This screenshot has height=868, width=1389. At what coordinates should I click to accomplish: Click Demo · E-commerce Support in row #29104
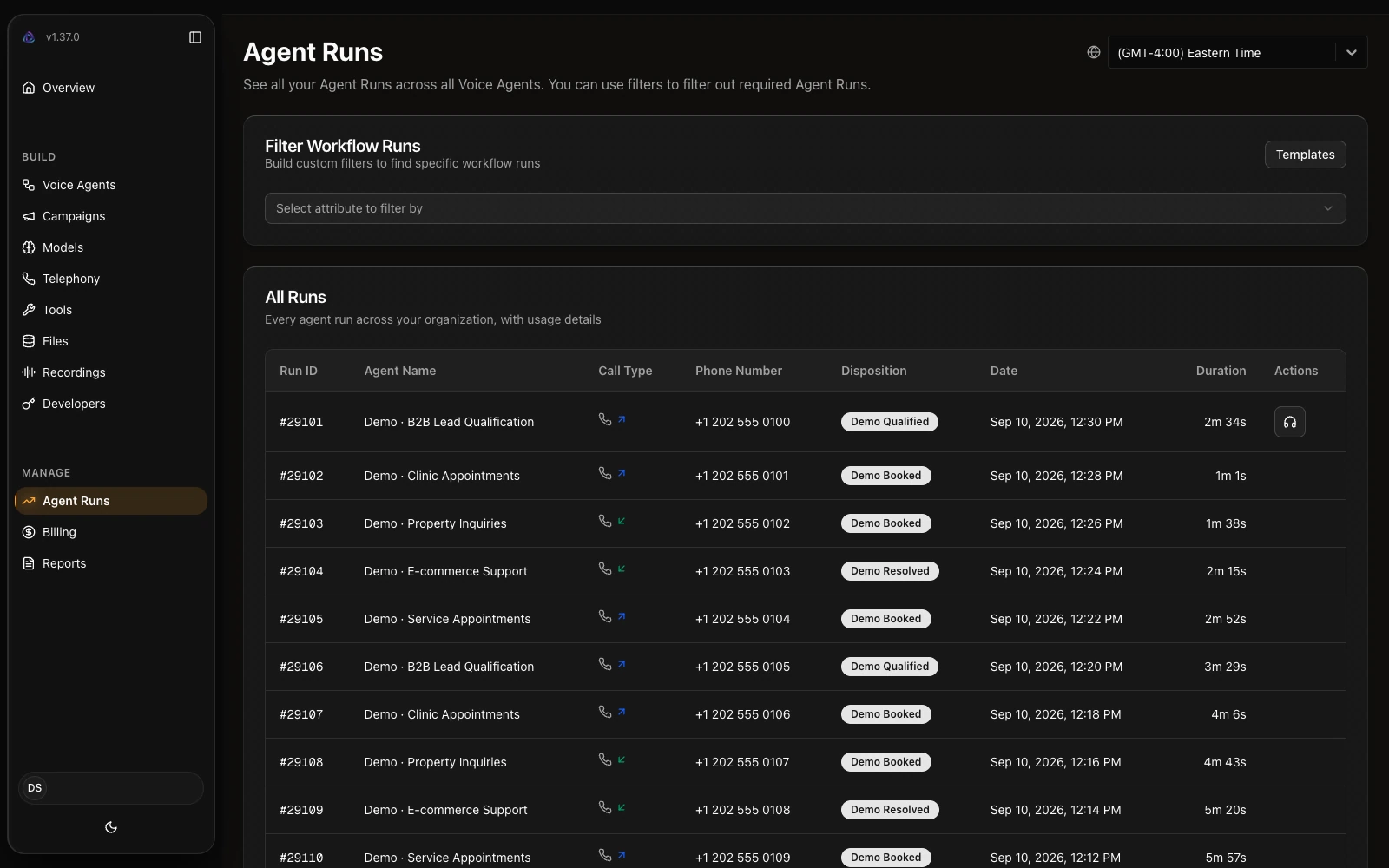click(x=446, y=571)
